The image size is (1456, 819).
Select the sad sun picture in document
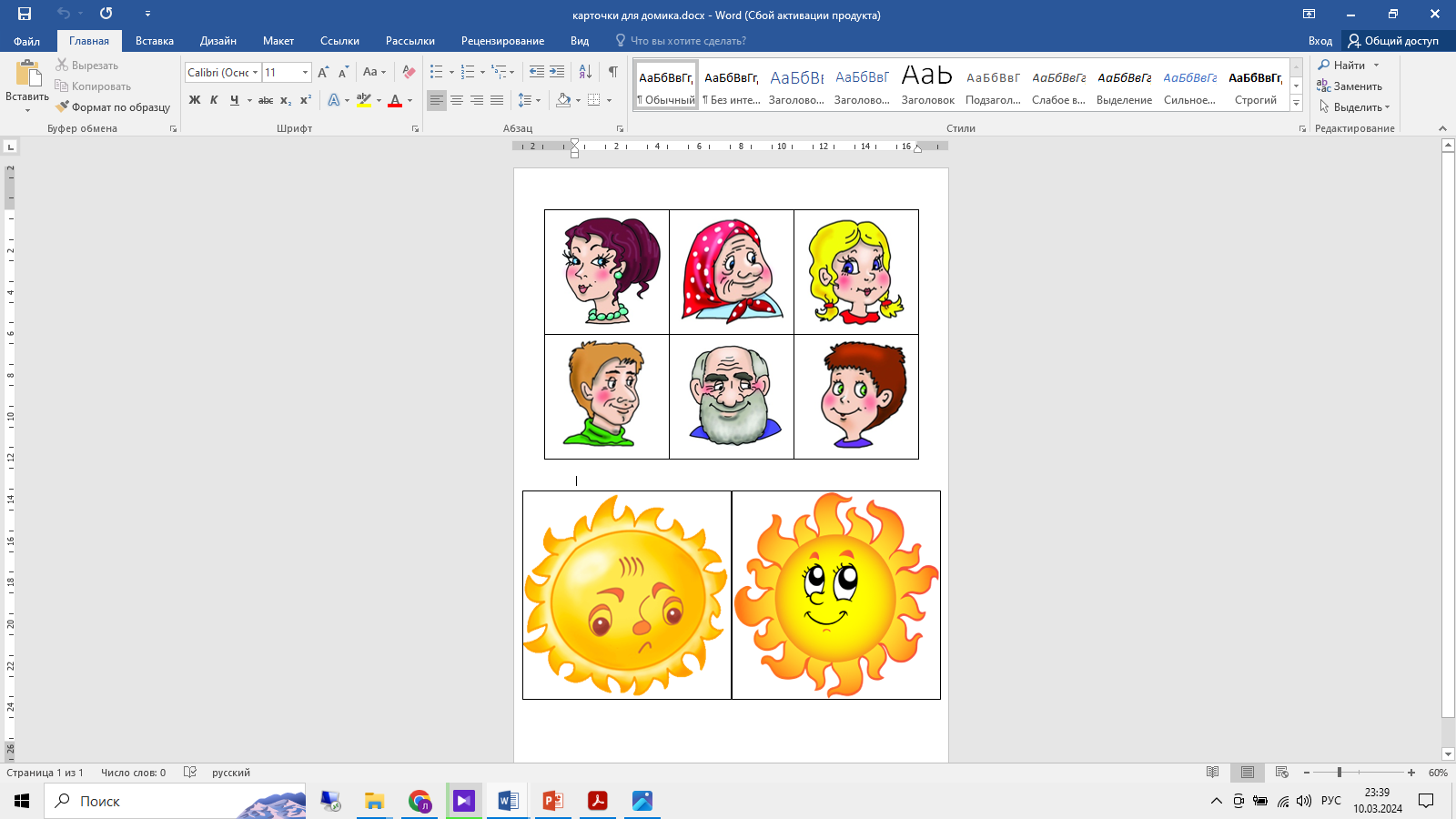[x=627, y=595]
